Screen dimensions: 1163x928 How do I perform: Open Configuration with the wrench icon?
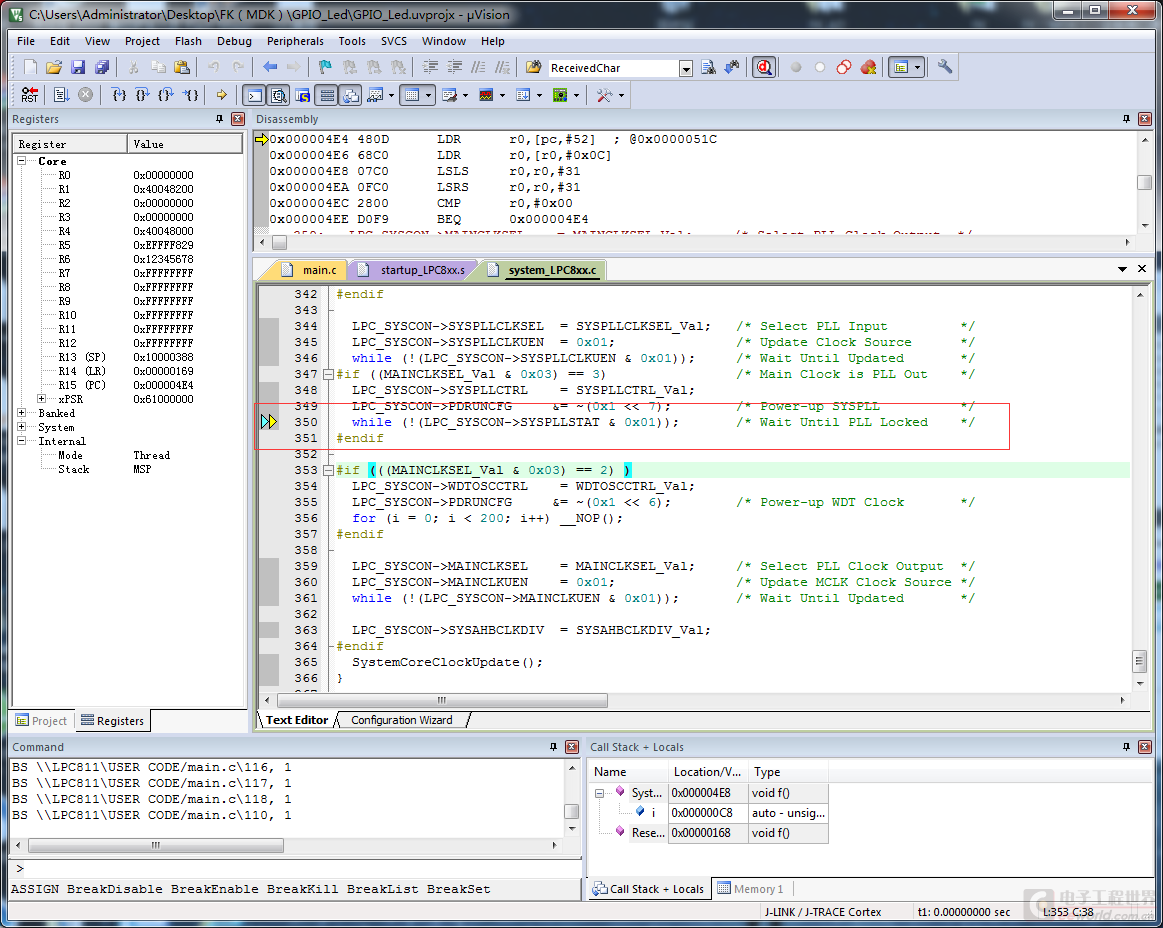[x=944, y=68]
